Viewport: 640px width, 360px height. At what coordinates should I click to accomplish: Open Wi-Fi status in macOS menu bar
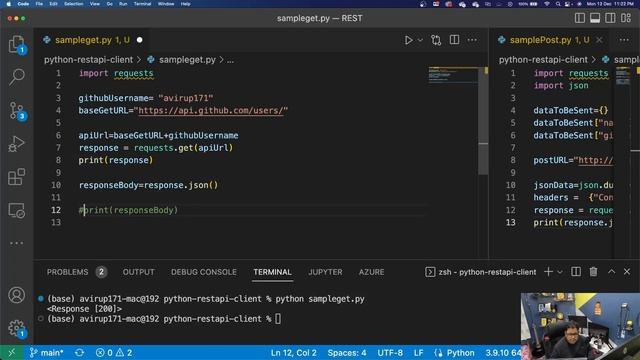click(x=547, y=4)
